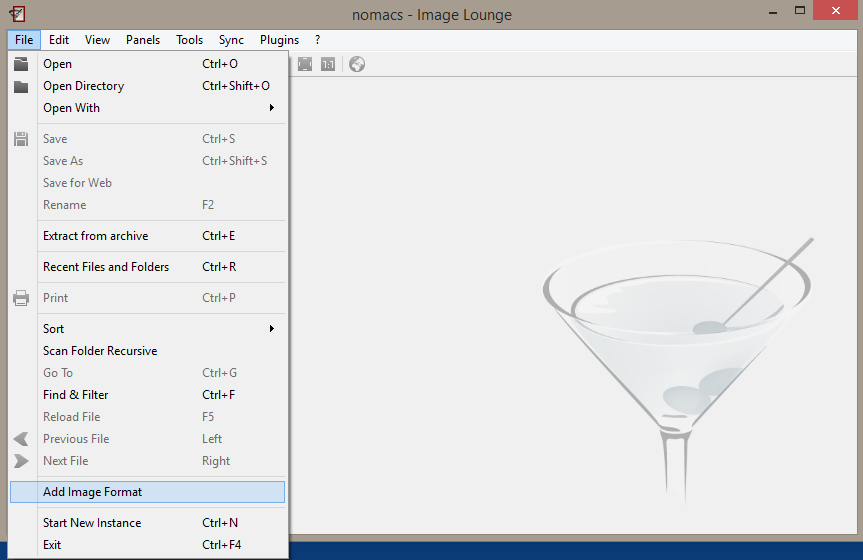Open the Edit menu
This screenshot has width=863, height=560.
coord(58,40)
